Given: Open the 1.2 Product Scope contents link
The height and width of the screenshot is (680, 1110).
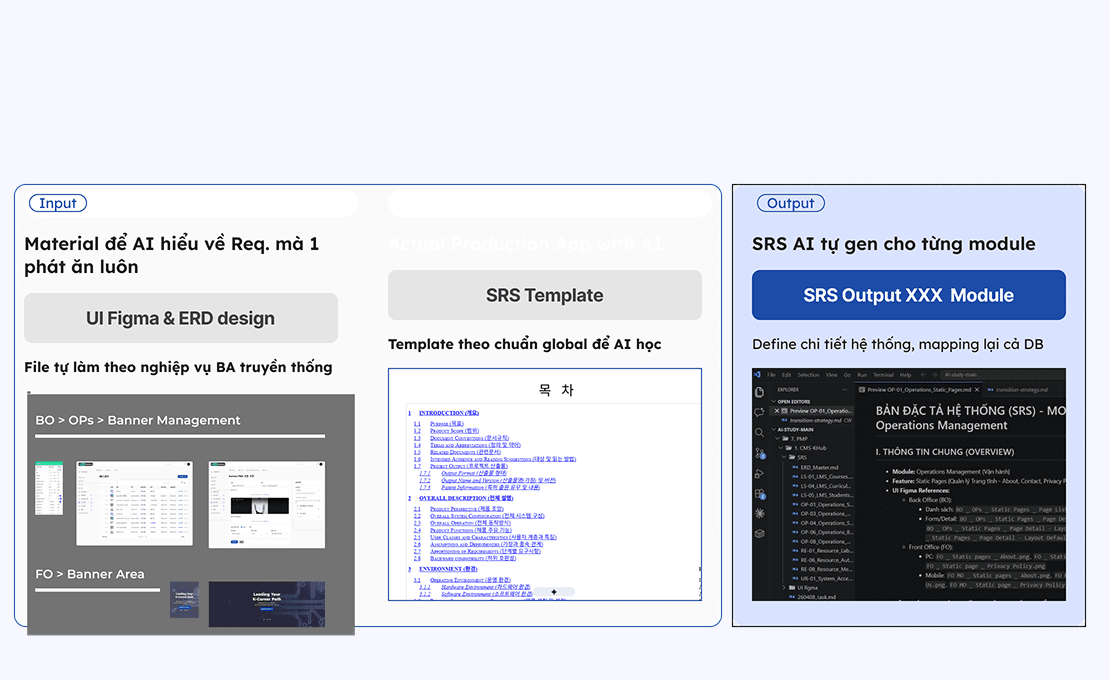Looking at the screenshot, I should click(x=454, y=430).
